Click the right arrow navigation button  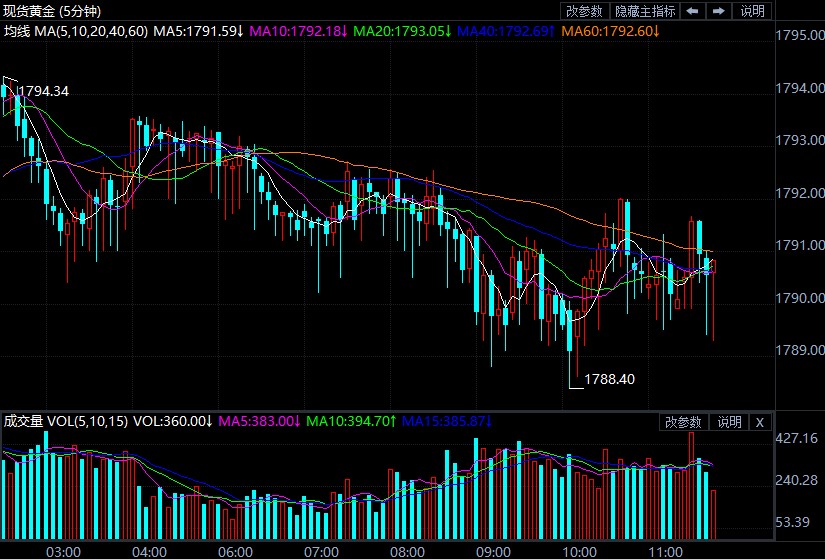tap(718, 11)
